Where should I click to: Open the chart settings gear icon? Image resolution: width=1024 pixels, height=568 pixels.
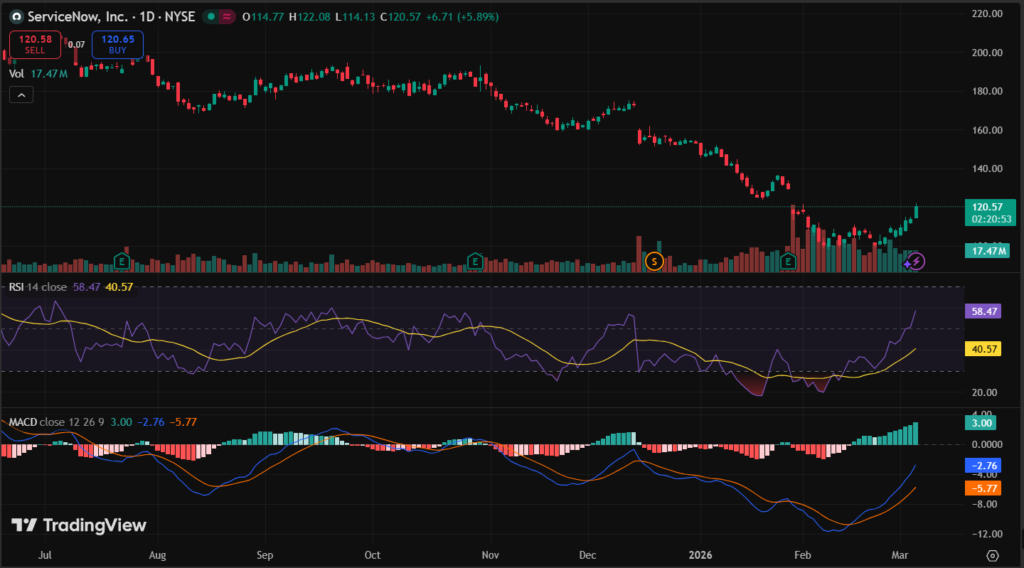coord(991,554)
